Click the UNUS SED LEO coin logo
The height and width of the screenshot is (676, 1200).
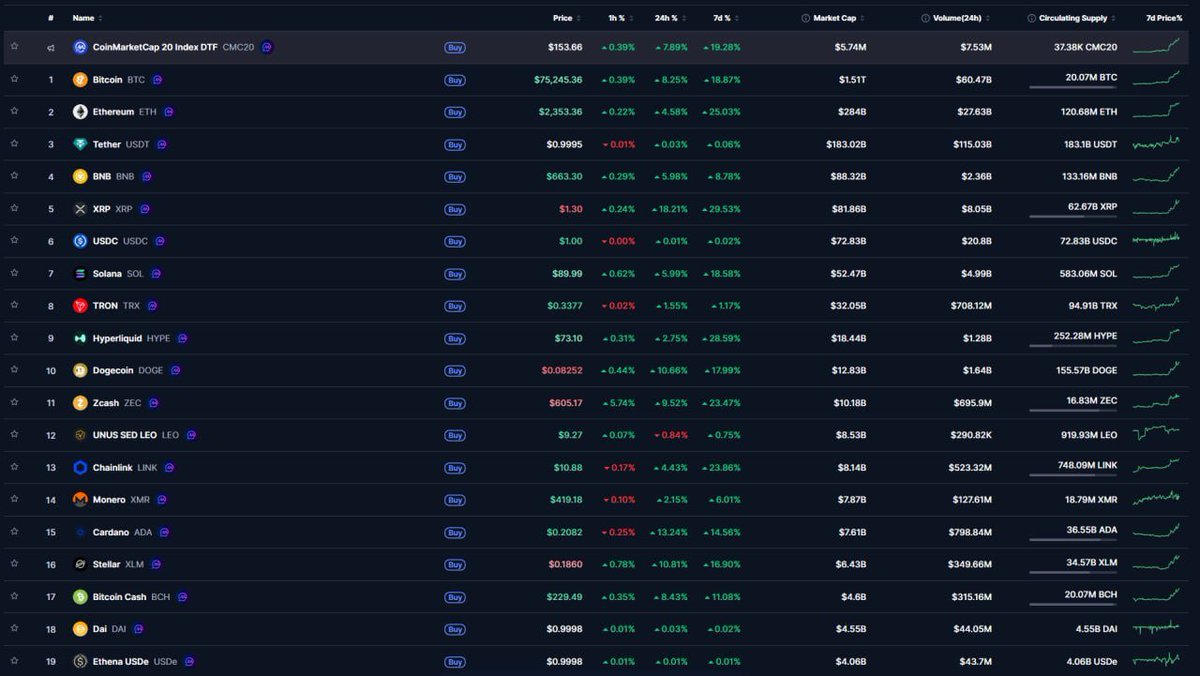(80, 435)
